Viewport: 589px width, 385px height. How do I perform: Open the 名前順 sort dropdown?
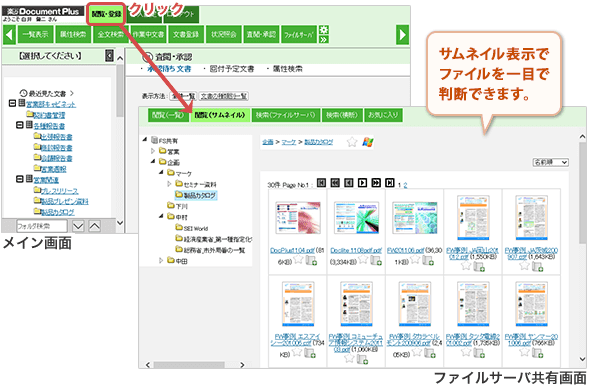[551, 162]
